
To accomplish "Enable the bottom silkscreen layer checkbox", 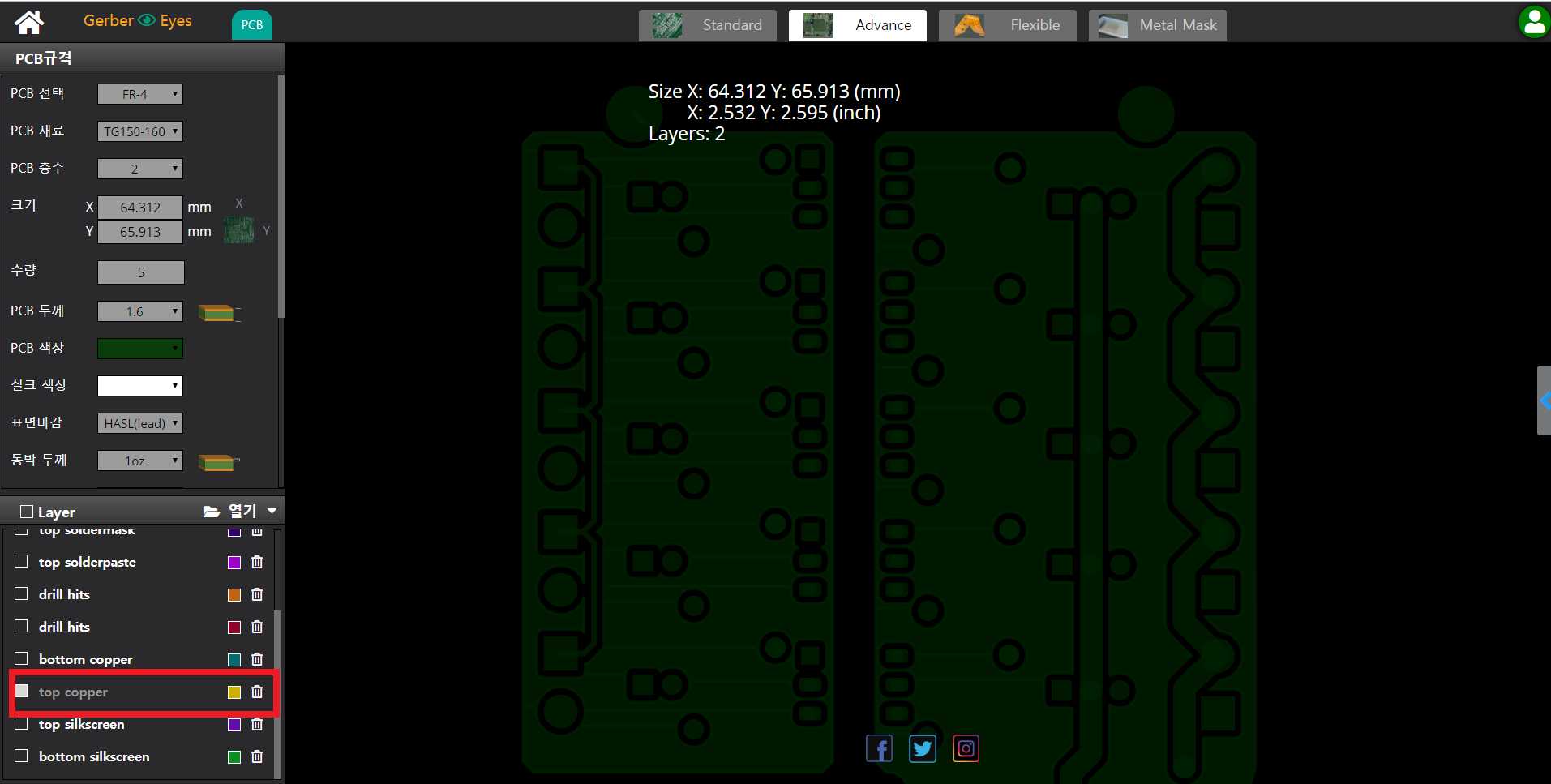I will coord(22,756).
